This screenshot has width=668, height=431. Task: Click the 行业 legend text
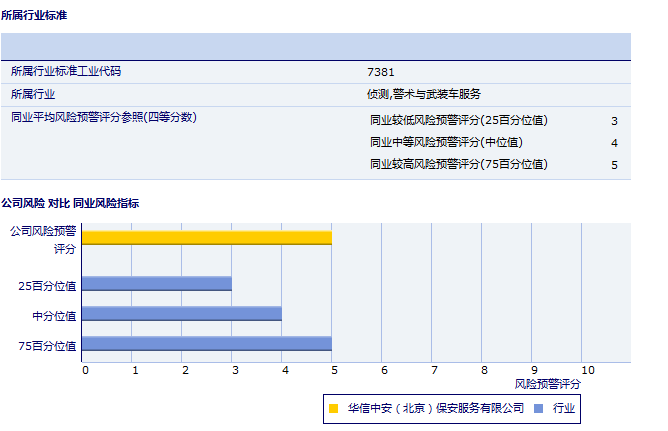tap(564, 408)
